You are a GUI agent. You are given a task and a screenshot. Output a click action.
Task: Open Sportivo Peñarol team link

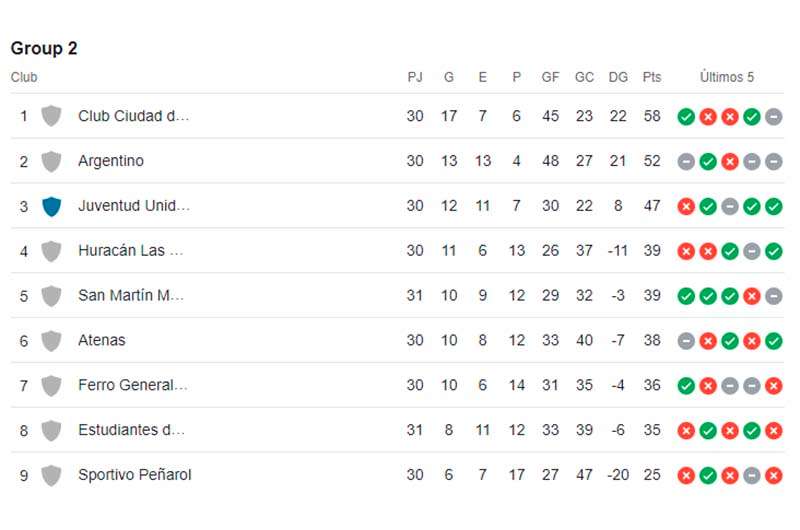[x=134, y=475]
